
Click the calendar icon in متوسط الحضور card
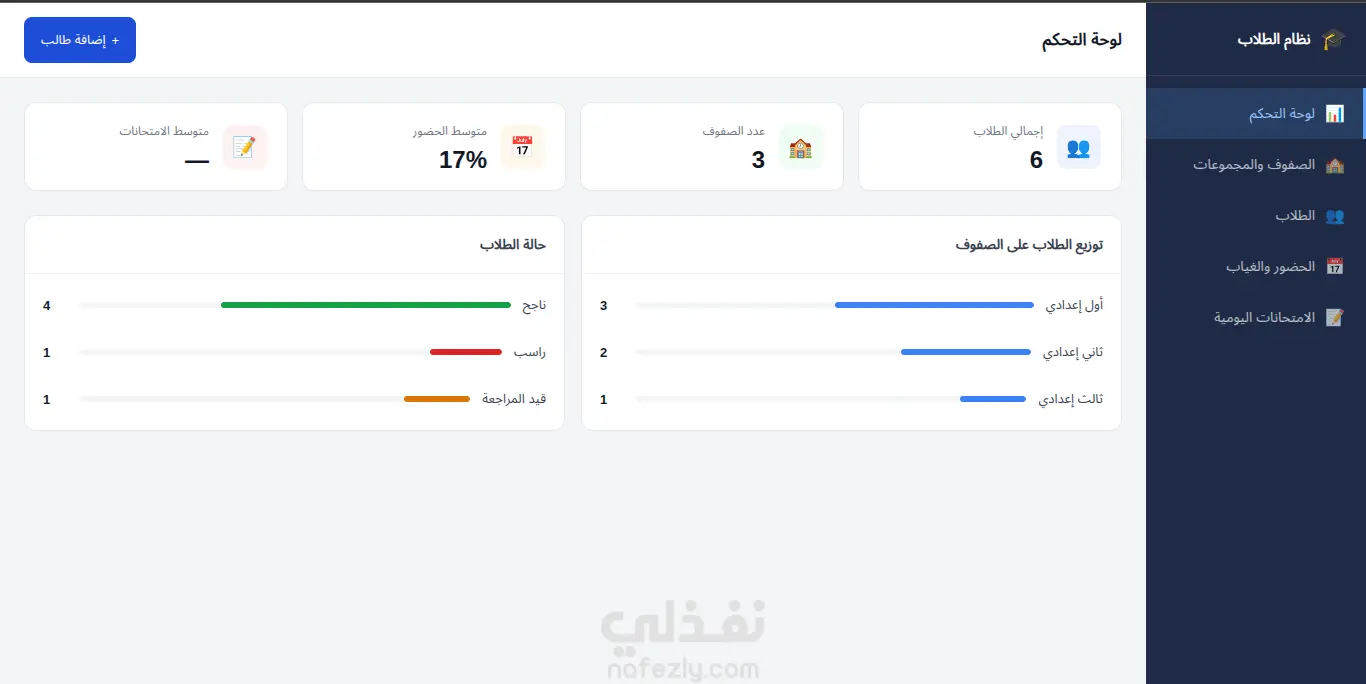pos(522,147)
